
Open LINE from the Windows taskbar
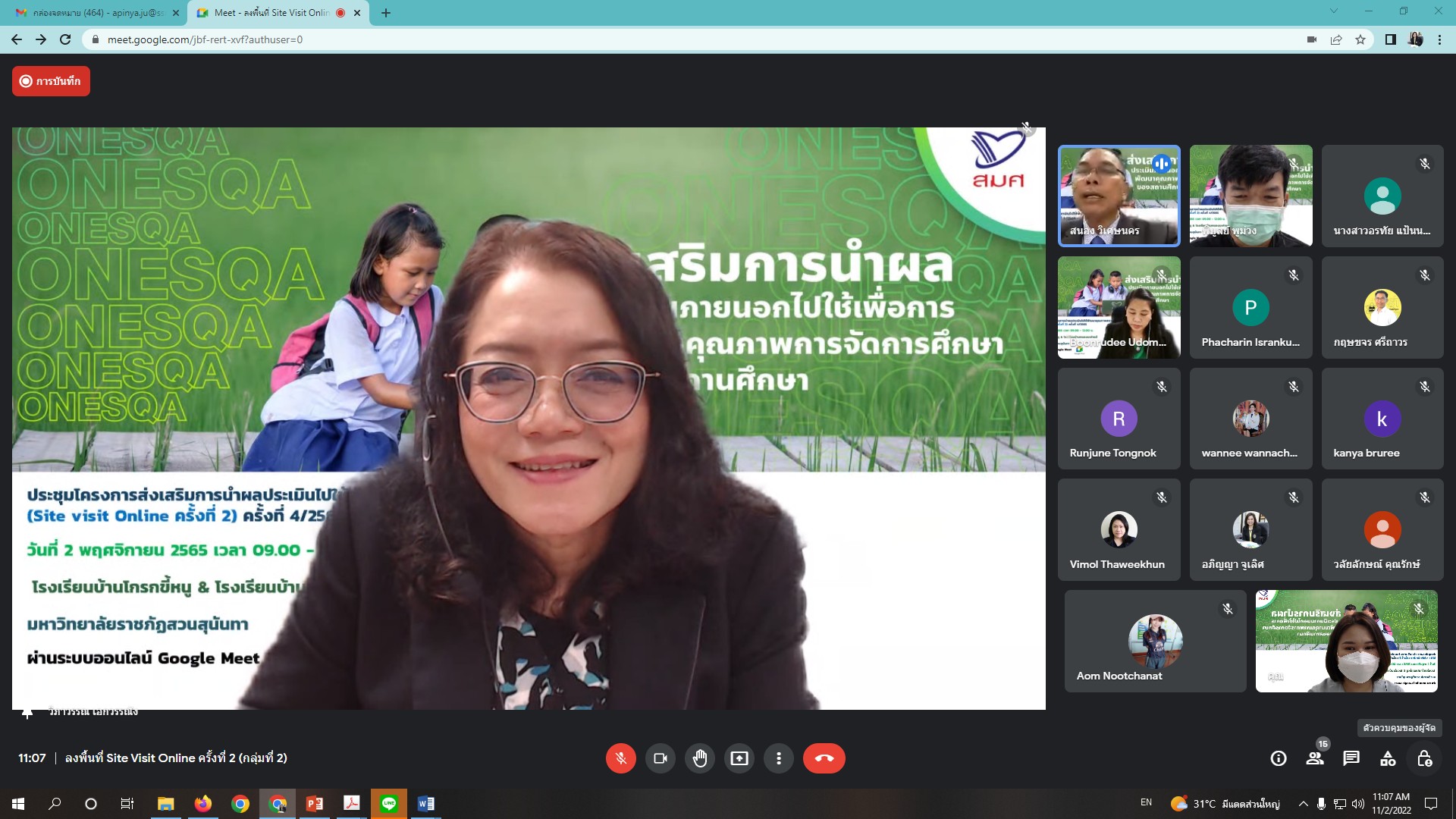[389, 804]
